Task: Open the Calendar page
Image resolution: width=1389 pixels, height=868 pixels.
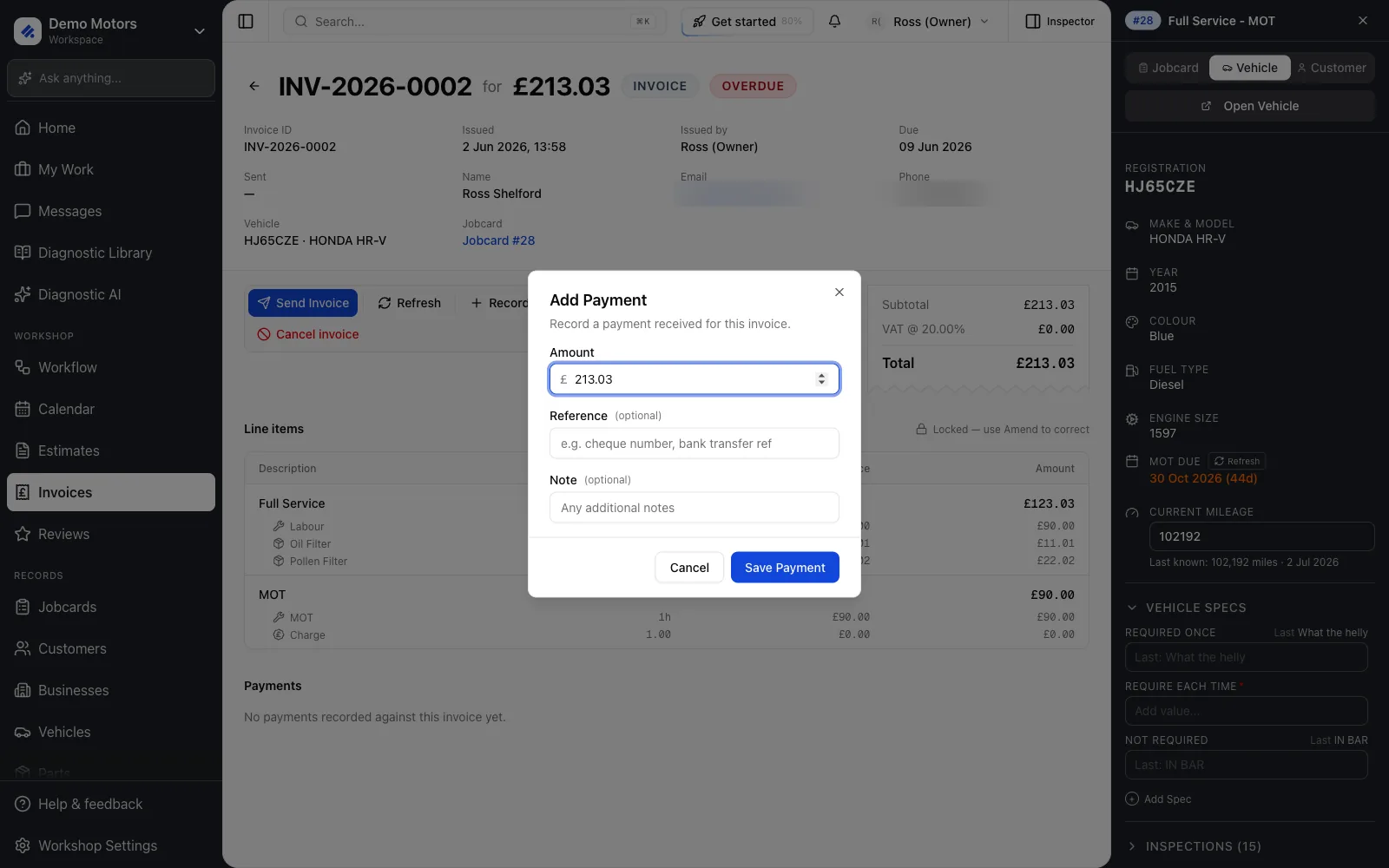Action: 111,409
